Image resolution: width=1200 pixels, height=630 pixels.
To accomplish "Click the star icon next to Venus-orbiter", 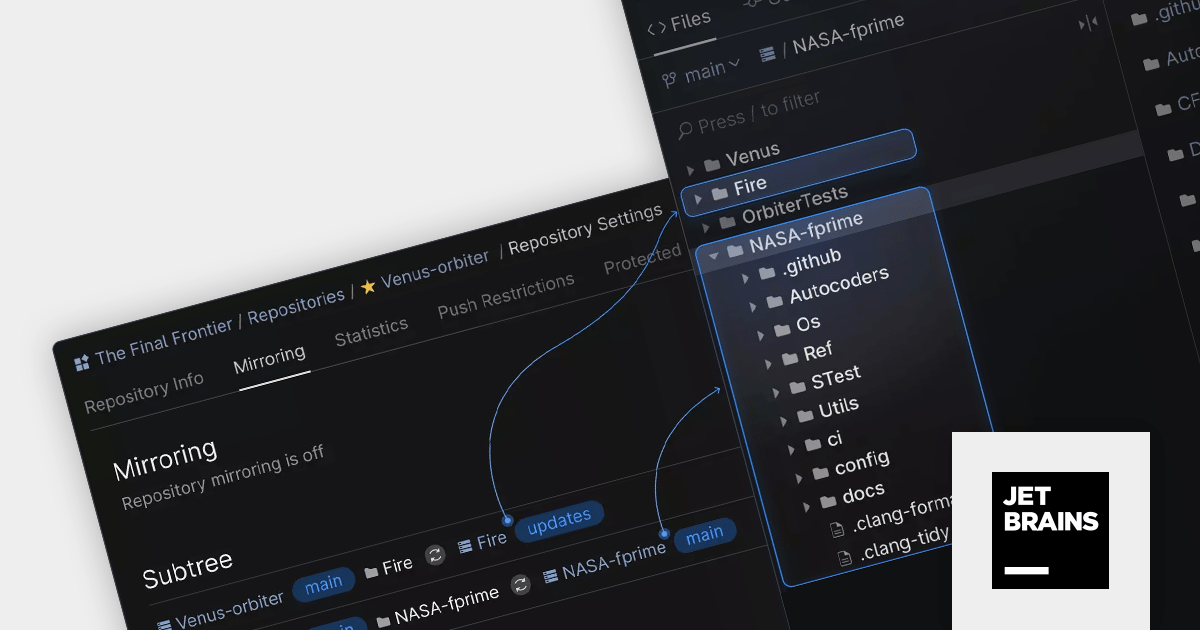I will 368,287.
